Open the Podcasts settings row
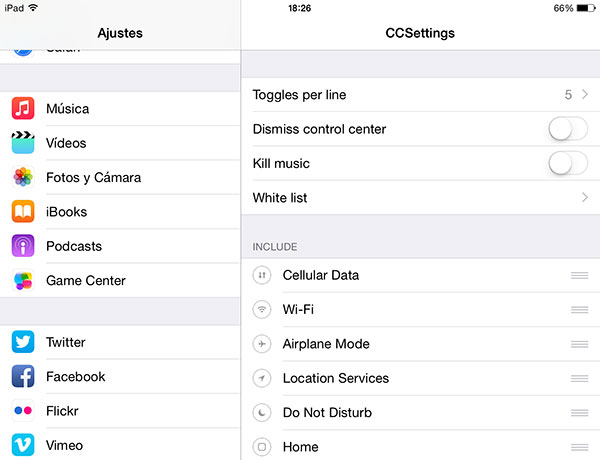600x460 pixels. [120, 246]
